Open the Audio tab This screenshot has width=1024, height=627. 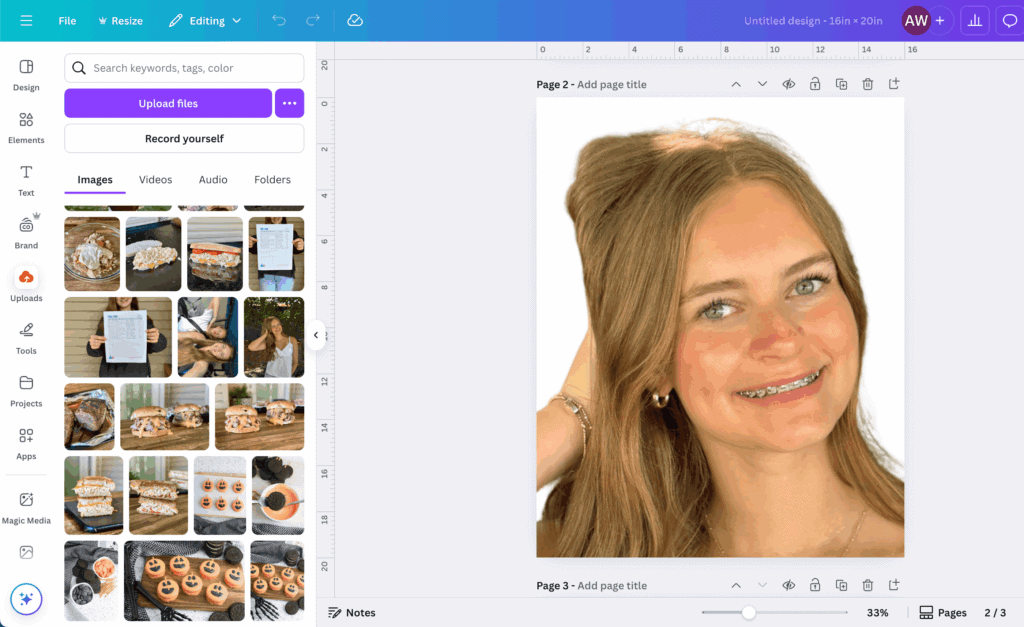(212, 180)
